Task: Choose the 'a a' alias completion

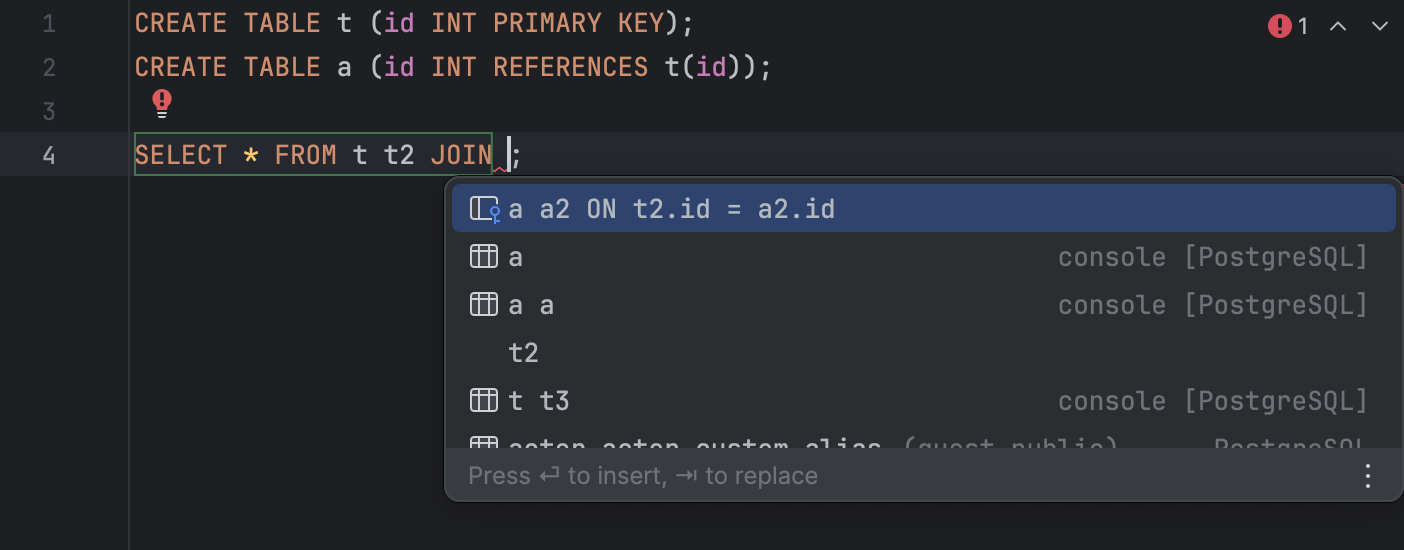Action: [x=531, y=305]
